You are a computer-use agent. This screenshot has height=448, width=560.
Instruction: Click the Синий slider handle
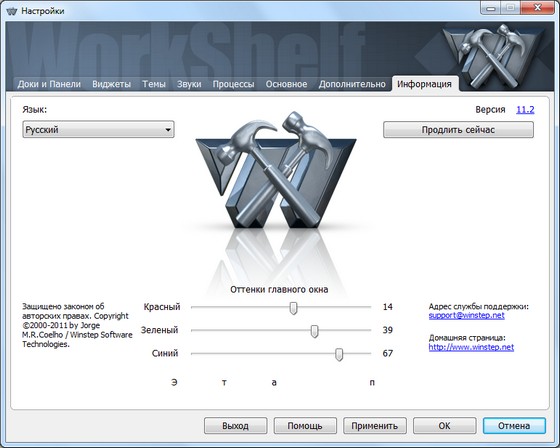pyautogui.click(x=339, y=354)
